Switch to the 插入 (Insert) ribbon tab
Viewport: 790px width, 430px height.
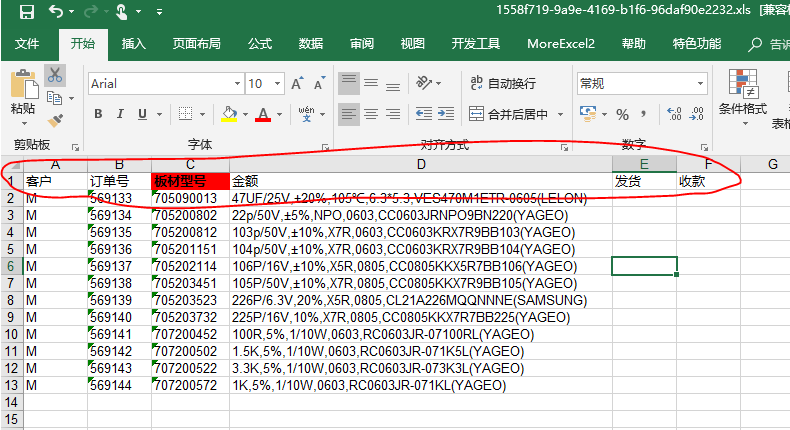[133, 44]
